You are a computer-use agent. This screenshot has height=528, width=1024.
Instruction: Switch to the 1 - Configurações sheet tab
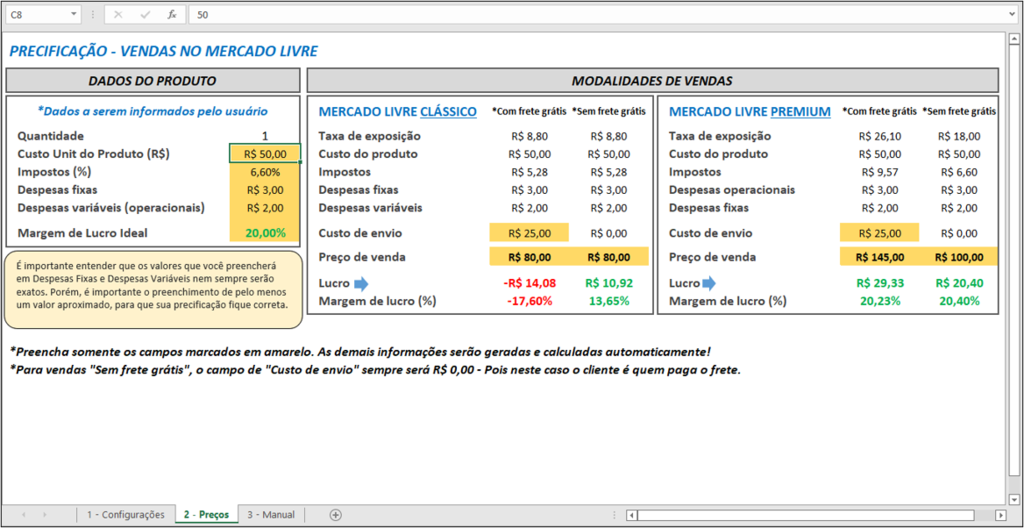click(x=126, y=515)
